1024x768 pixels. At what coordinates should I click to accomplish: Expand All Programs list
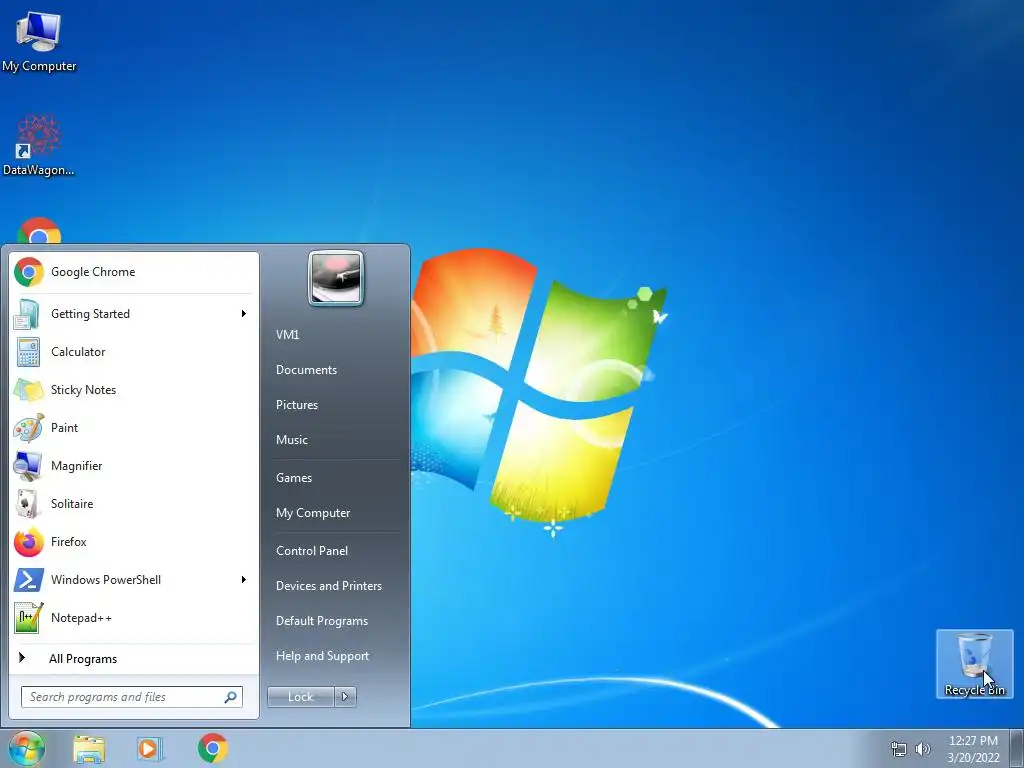click(133, 658)
